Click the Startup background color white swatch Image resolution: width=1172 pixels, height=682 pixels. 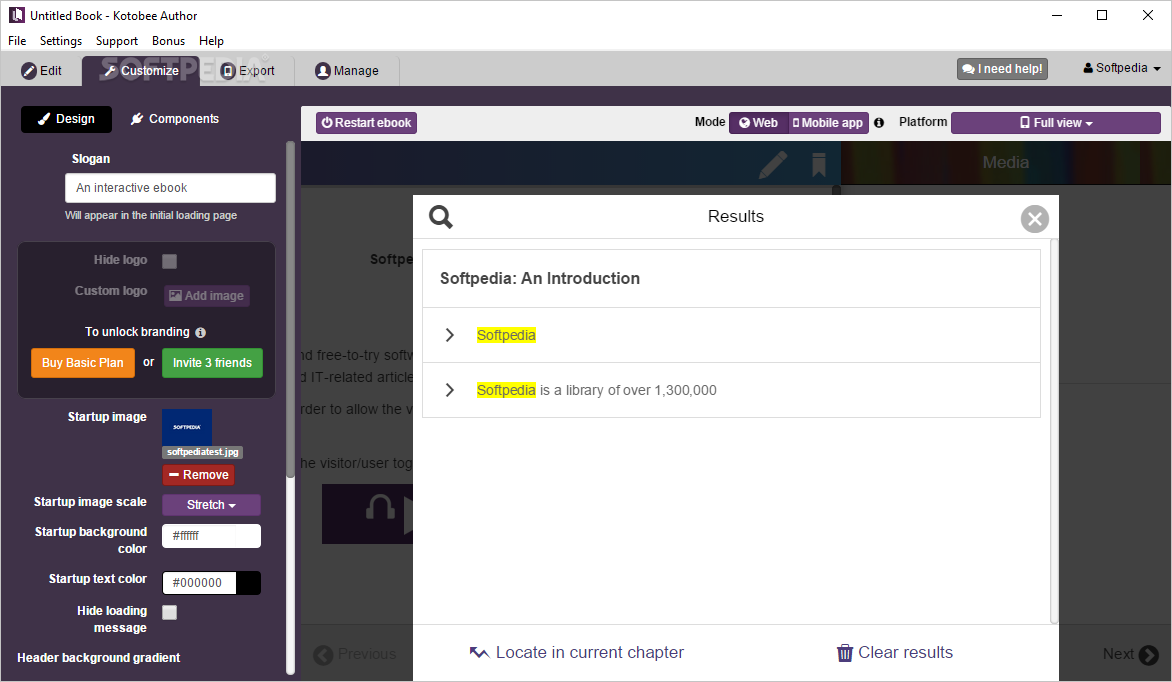(248, 536)
